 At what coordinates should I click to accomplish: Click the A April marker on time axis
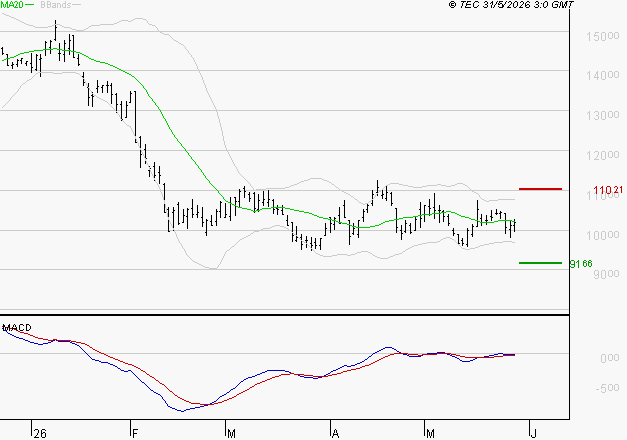[335, 433]
